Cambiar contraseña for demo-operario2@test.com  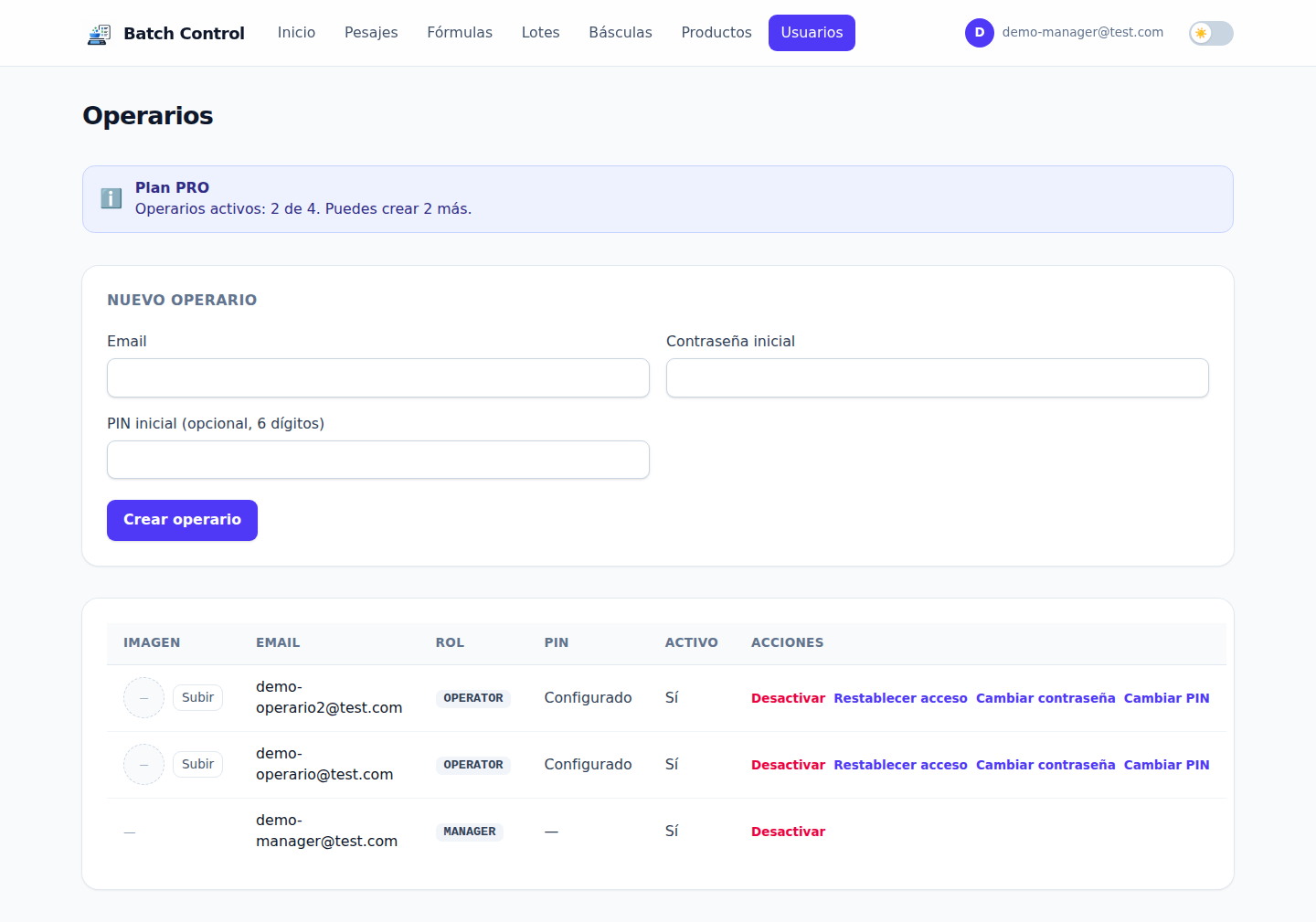[1045, 698]
